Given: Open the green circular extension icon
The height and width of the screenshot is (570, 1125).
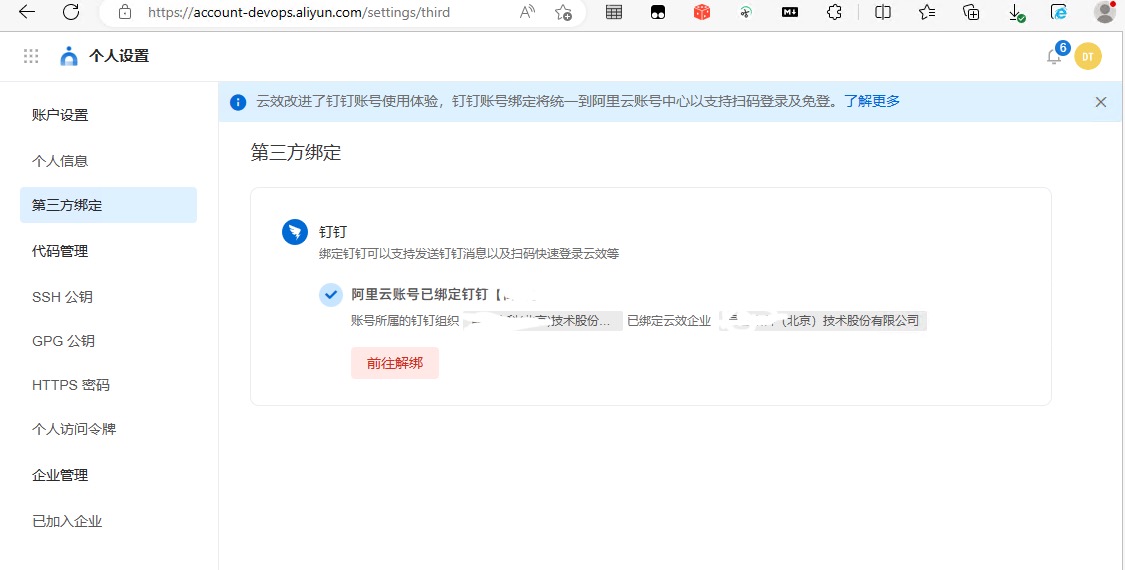Looking at the screenshot, I should click(x=746, y=11).
